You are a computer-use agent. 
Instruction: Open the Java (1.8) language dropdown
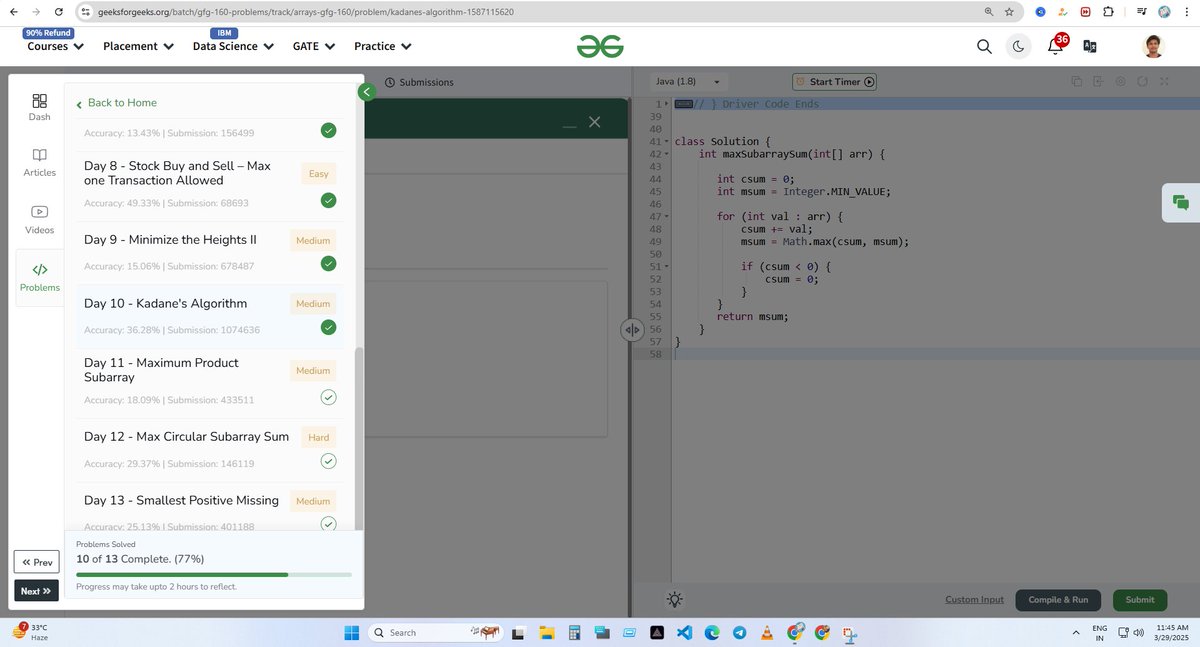[688, 82]
